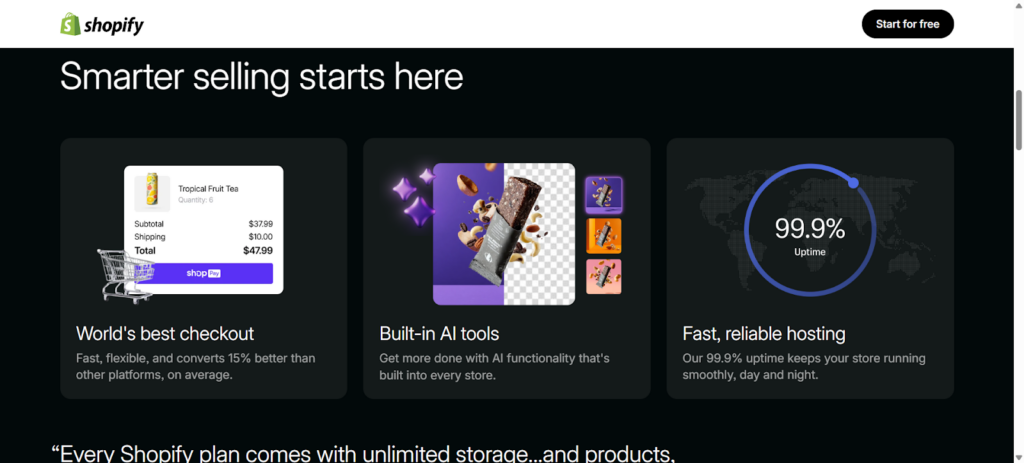
Task: Open the World's best checkout heading
Action: [x=165, y=334]
